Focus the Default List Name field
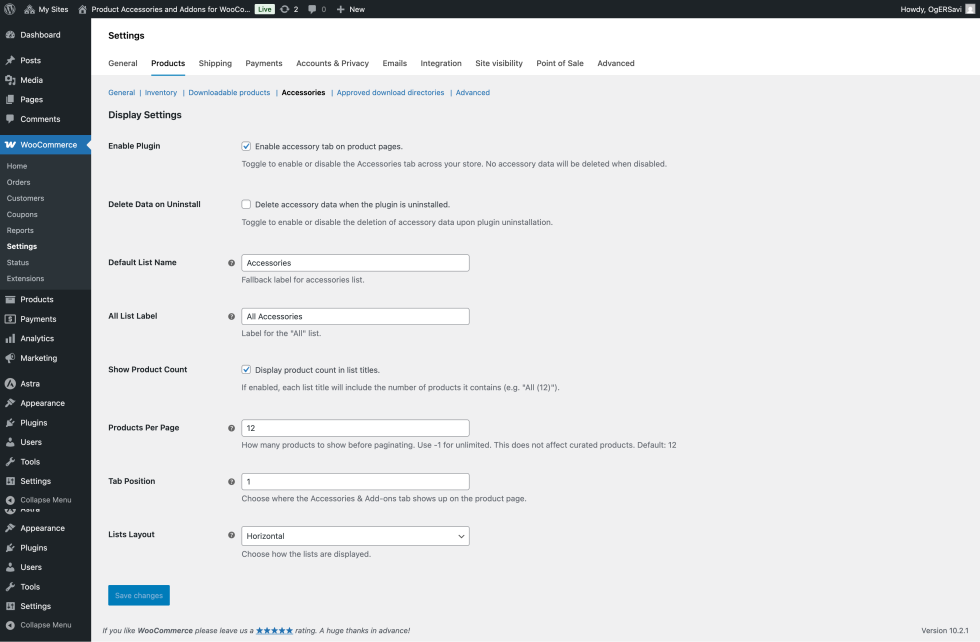 355,263
